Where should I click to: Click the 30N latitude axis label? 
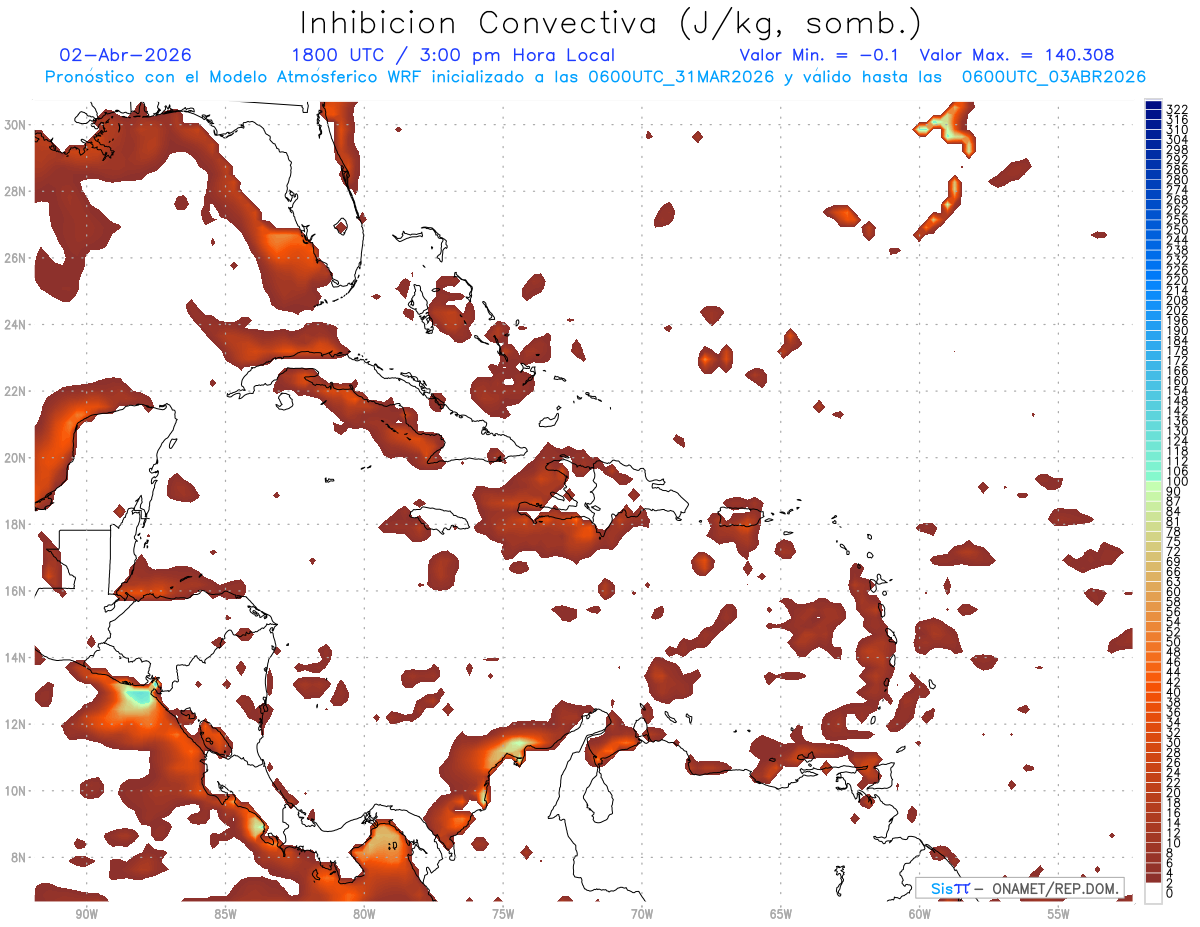[x=16, y=125]
